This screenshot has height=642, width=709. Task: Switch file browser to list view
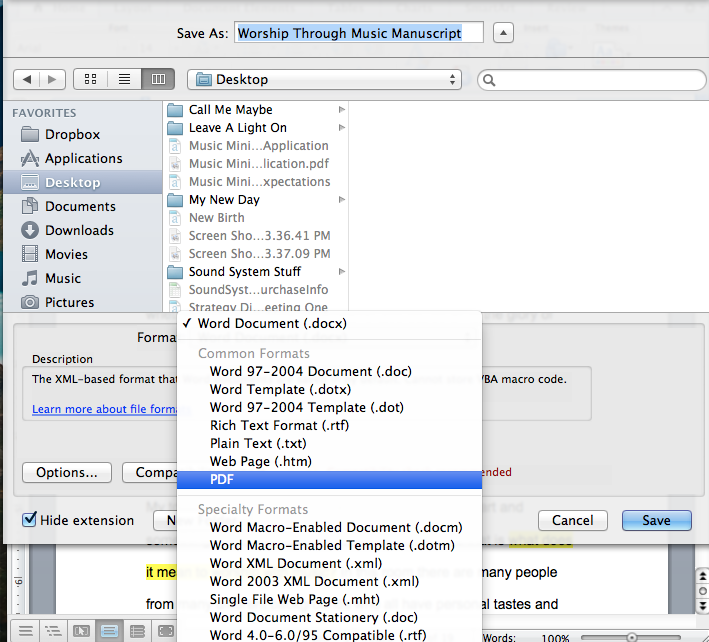click(124, 79)
